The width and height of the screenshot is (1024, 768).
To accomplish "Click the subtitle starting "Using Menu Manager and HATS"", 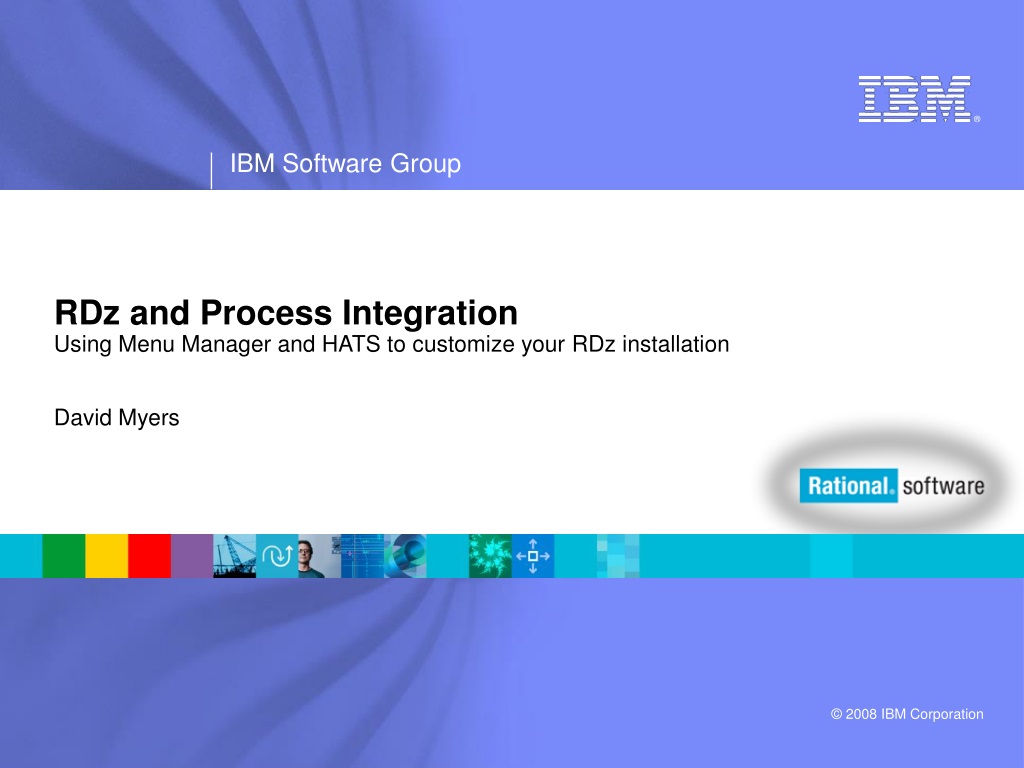I will tap(391, 344).
